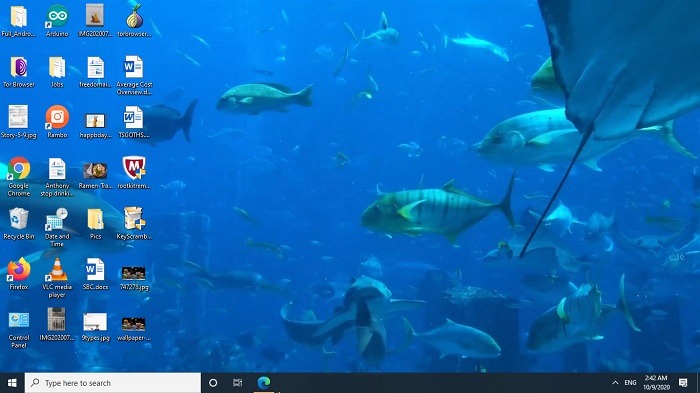Select the freedomai document icon
Screen dimensions: 700x393
click(x=95, y=68)
